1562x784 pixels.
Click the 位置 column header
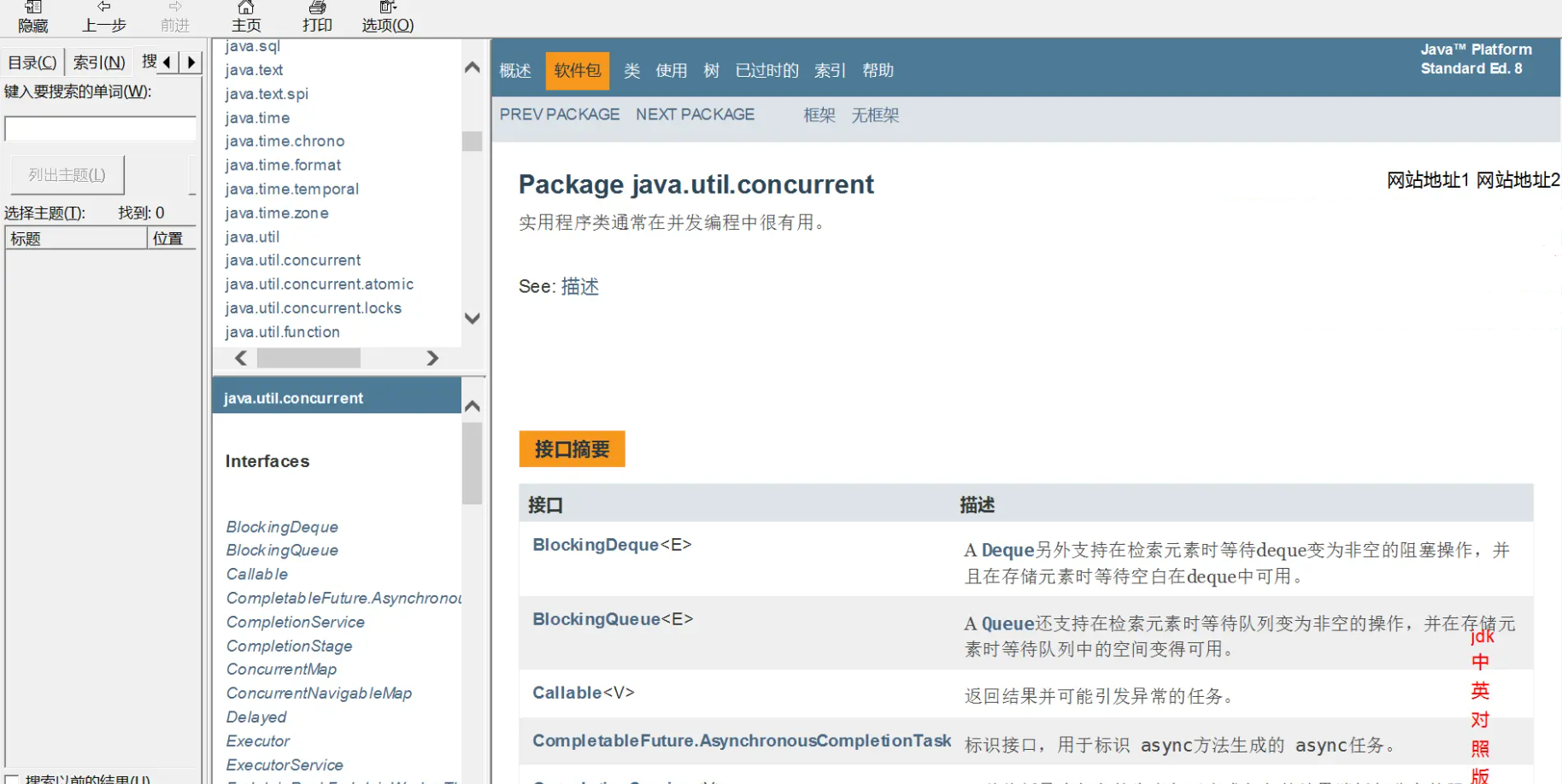pyautogui.click(x=172, y=238)
